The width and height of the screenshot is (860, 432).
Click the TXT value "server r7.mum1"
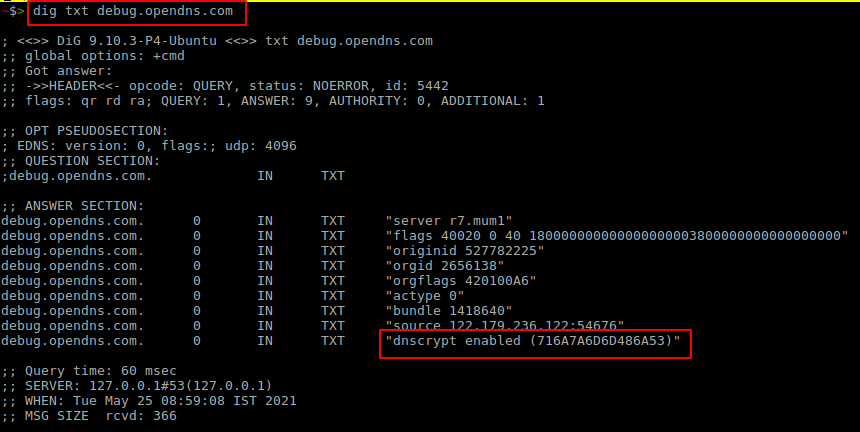pos(449,221)
